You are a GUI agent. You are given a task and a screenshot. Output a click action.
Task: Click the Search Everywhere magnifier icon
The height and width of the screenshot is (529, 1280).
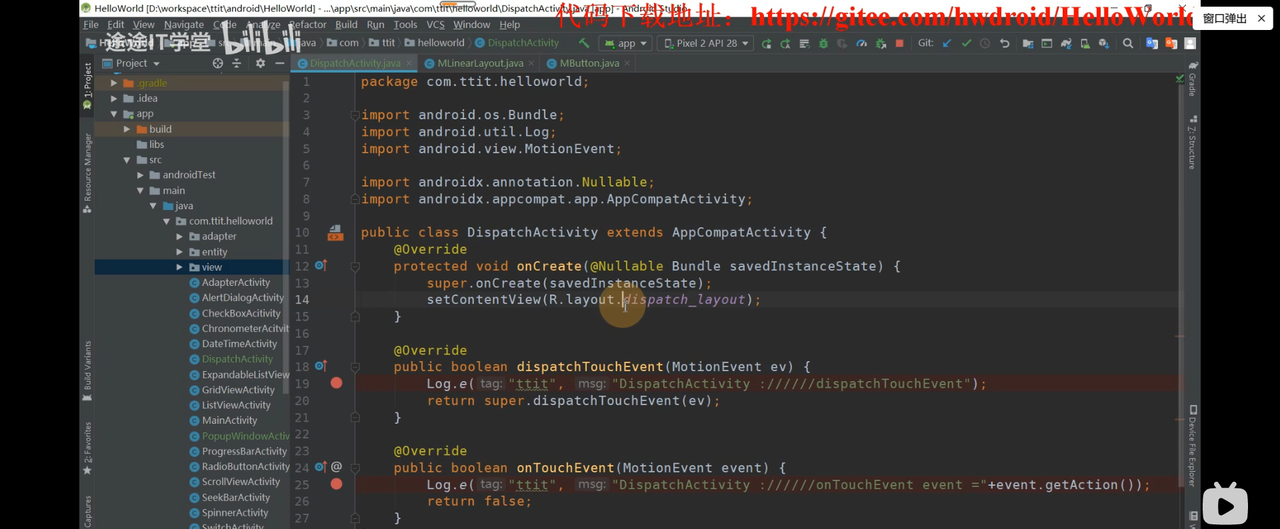[x=1128, y=43]
